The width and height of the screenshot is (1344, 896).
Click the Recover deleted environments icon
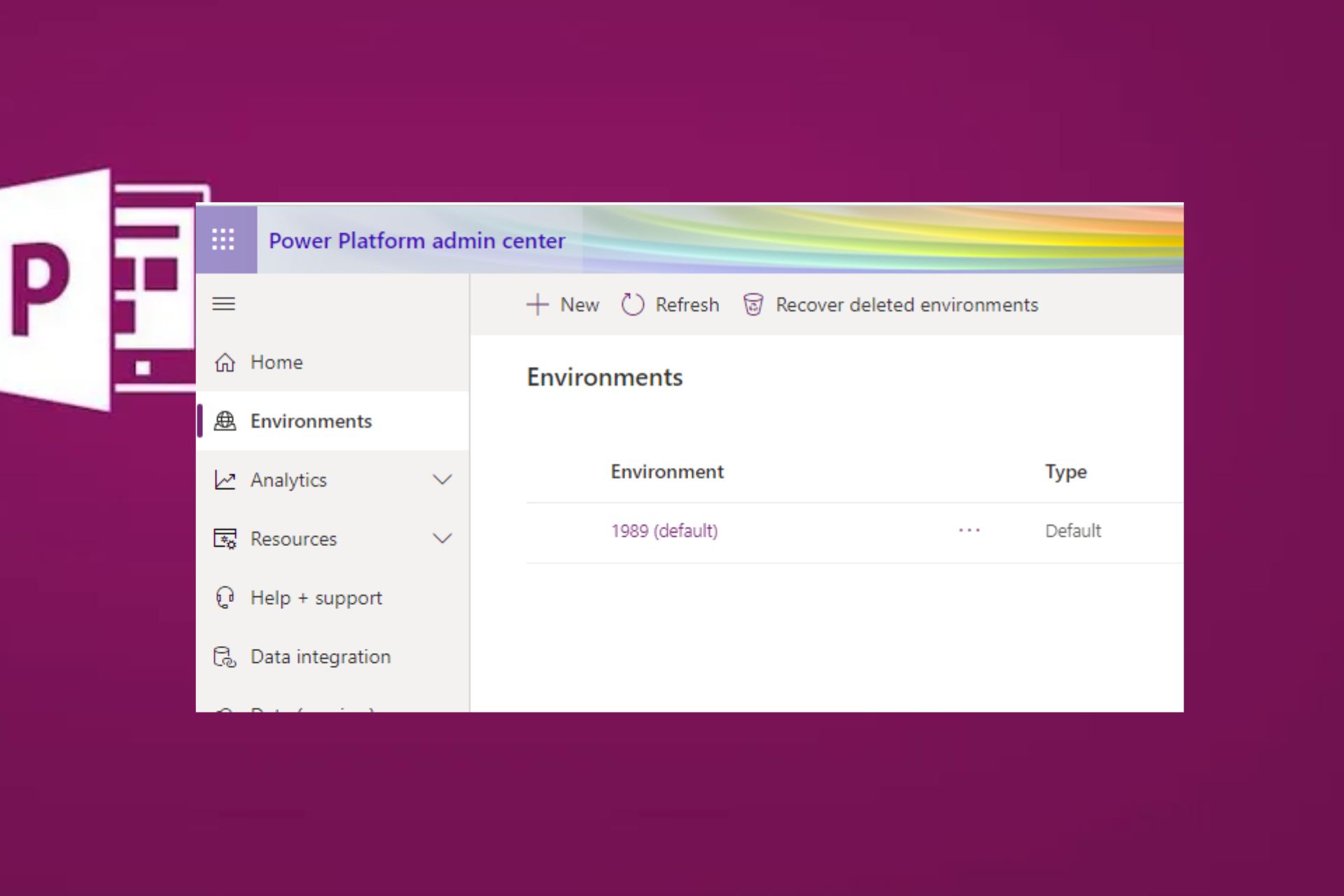(754, 305)
